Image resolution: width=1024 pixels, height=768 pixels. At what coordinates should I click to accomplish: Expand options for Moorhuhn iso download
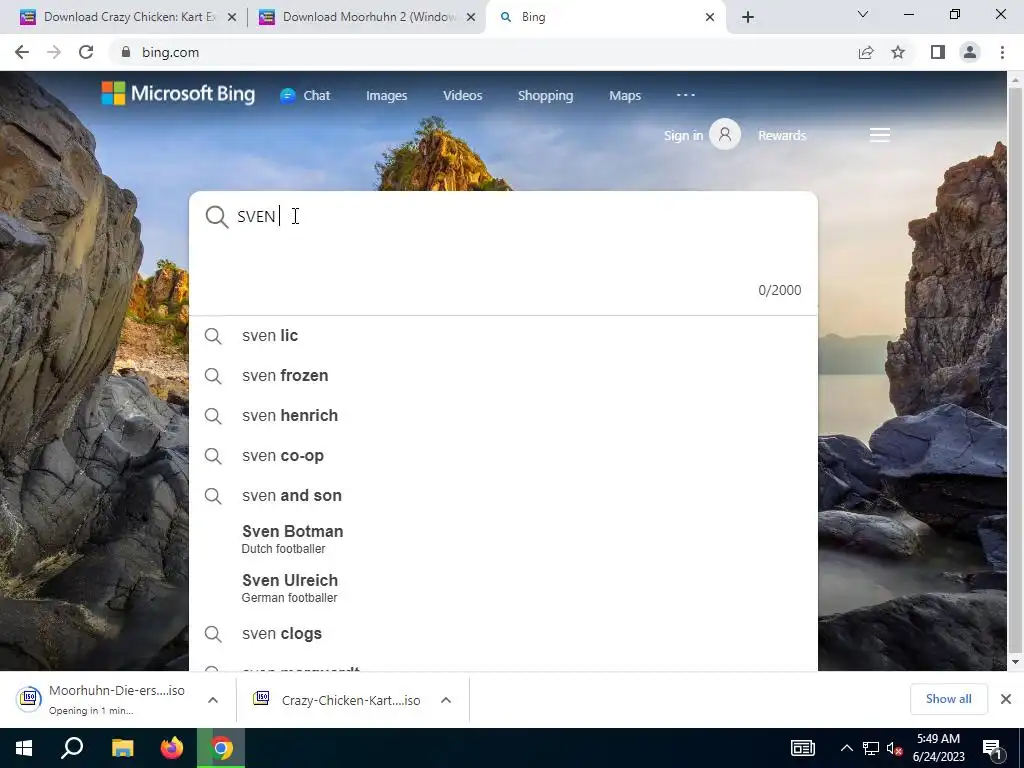click(213, 700)
